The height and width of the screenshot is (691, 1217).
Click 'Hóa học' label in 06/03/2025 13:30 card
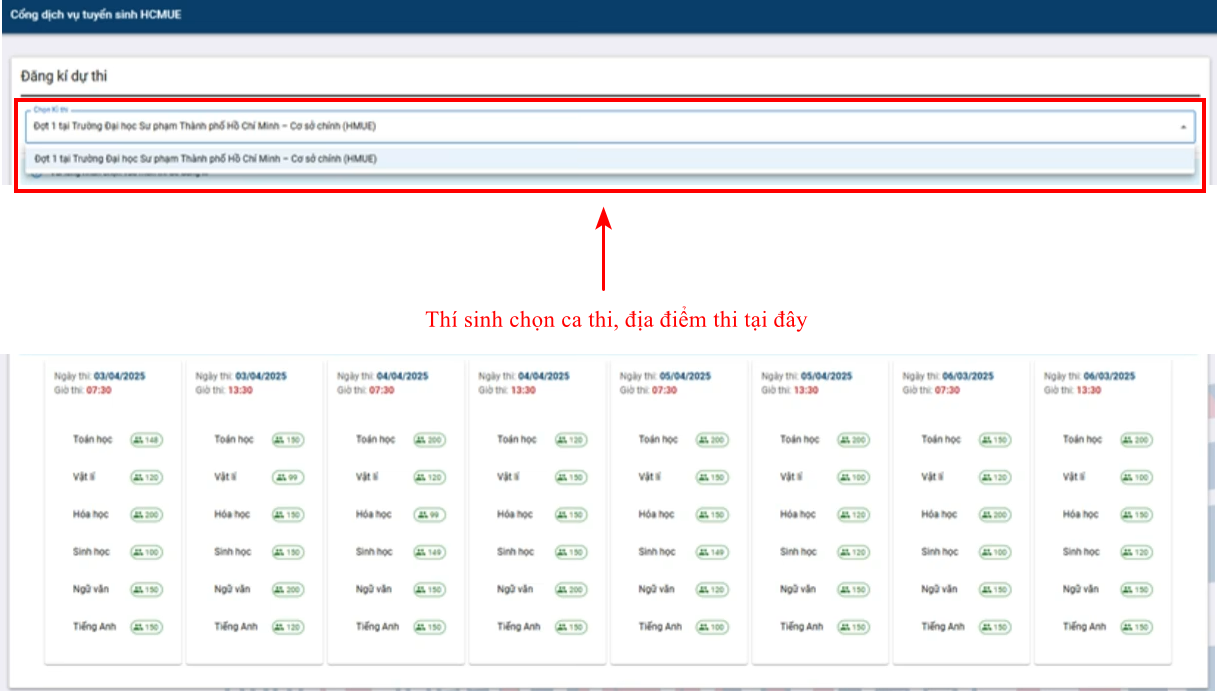point(1081,515)
